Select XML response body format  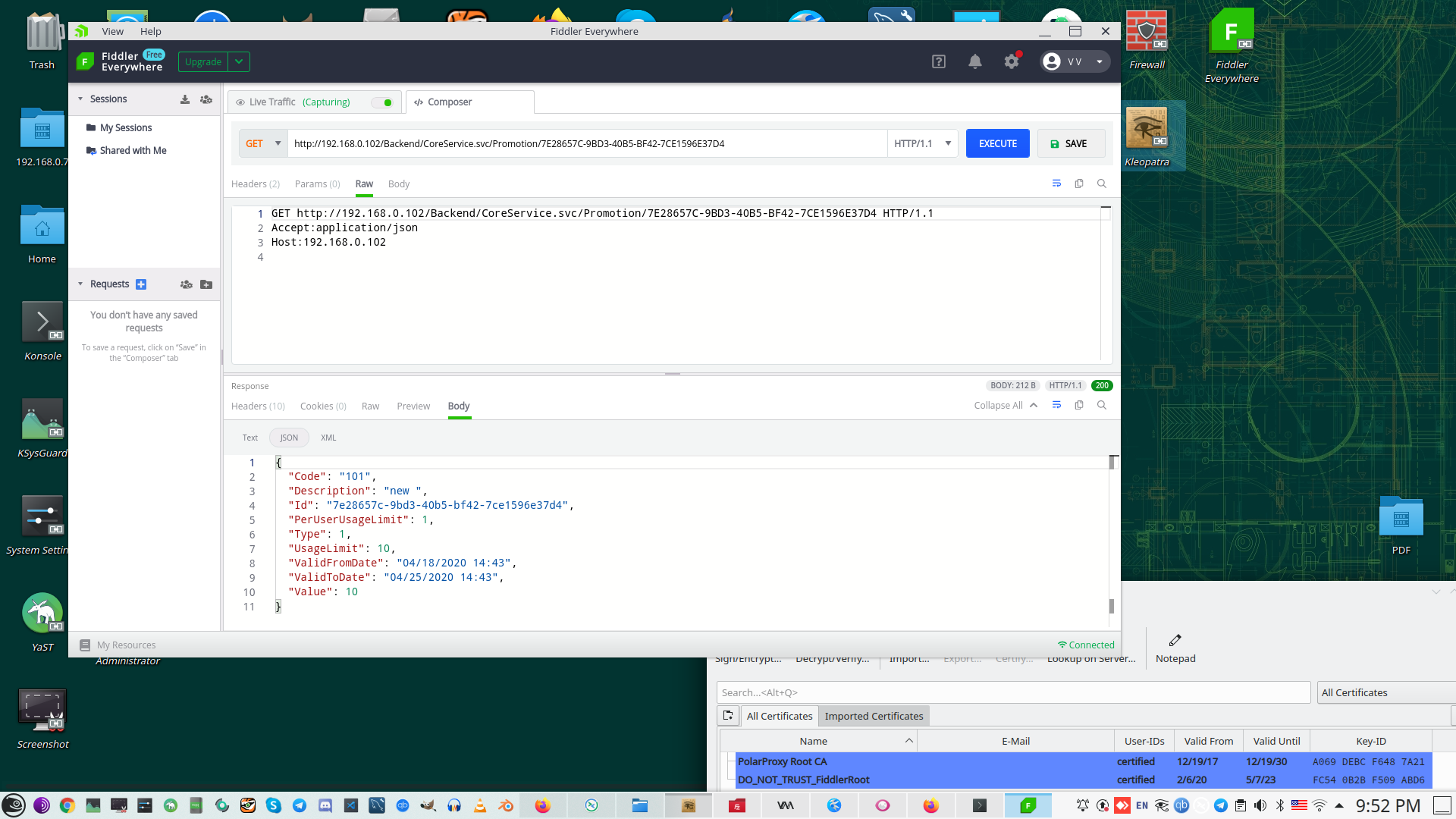pos(328,438)
